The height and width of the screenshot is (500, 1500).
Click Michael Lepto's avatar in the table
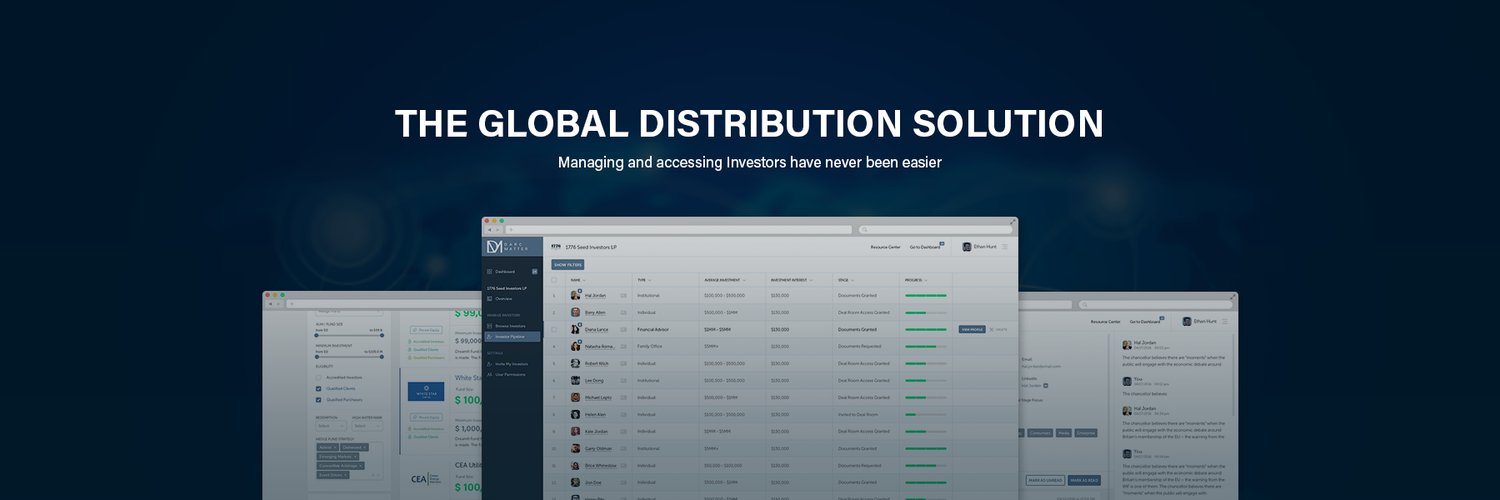point(576,397)
